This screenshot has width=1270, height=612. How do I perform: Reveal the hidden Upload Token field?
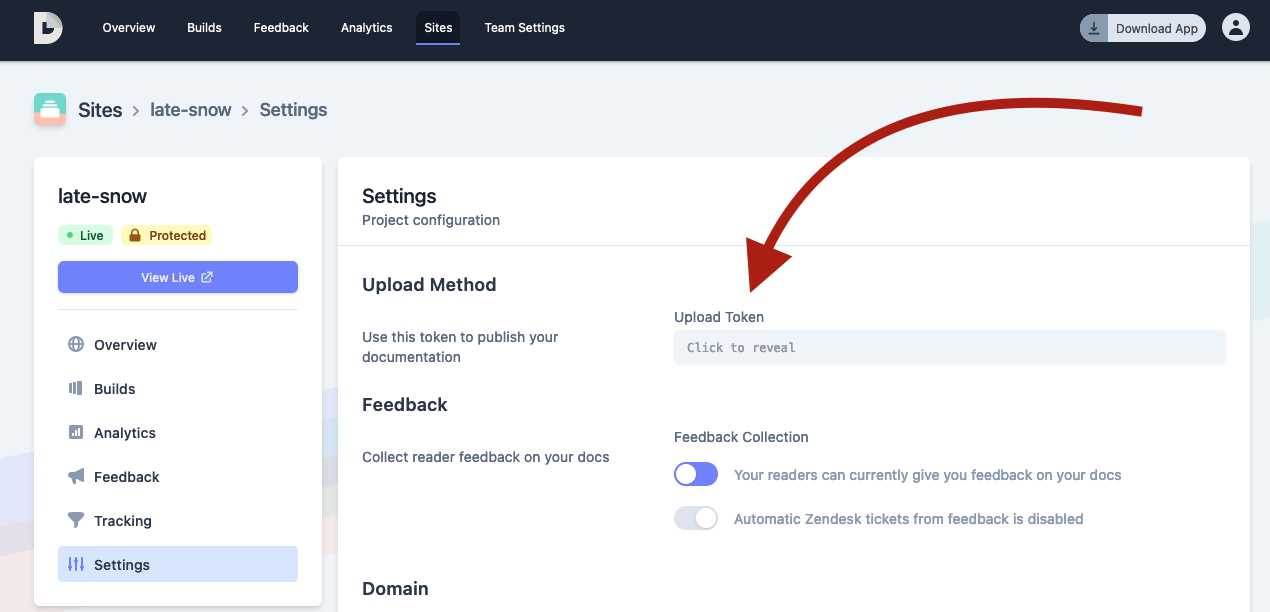pyautogui.click(x=949, y=347)
